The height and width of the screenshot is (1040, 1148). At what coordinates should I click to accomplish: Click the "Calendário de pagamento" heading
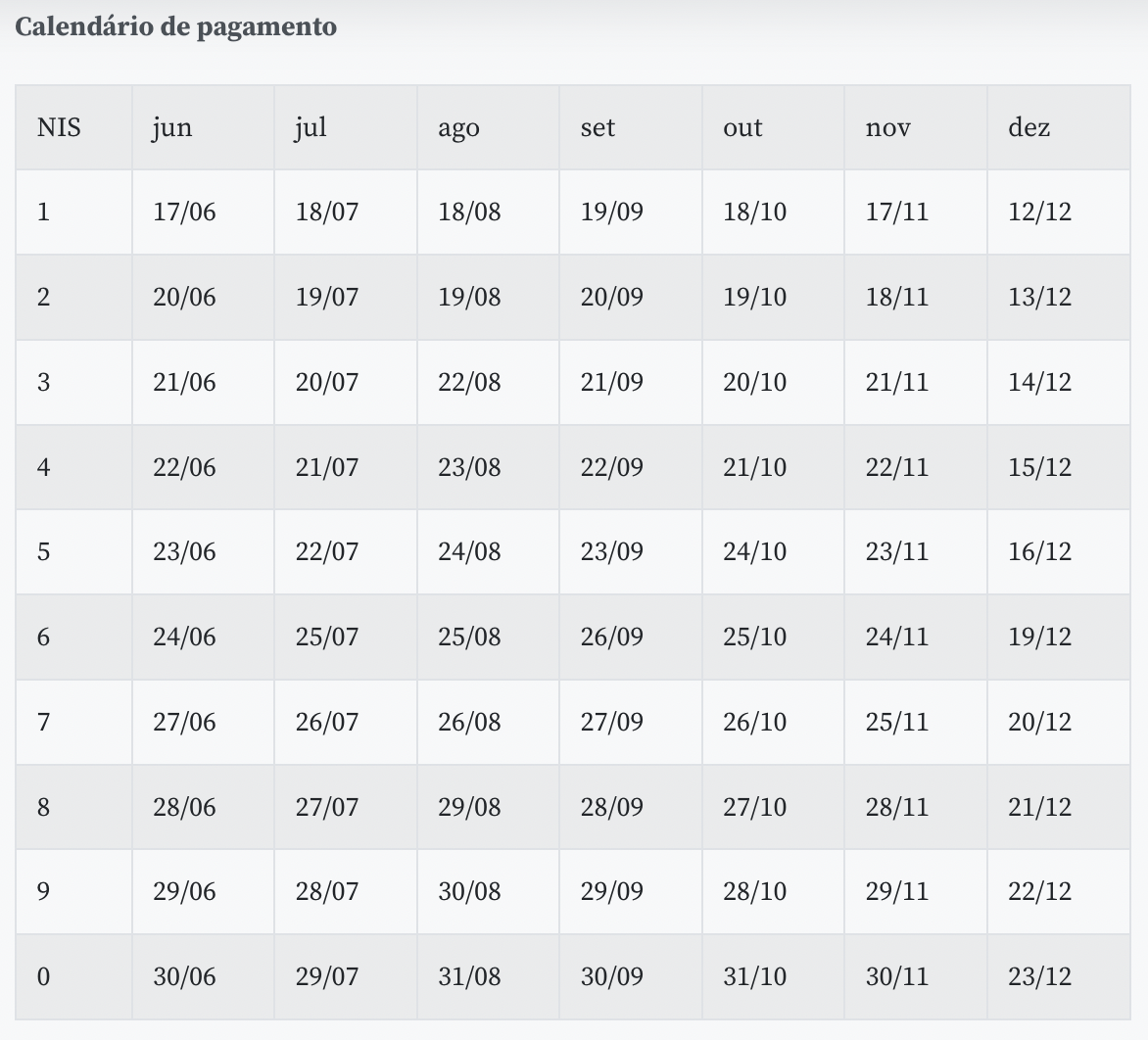click(176, 26)
